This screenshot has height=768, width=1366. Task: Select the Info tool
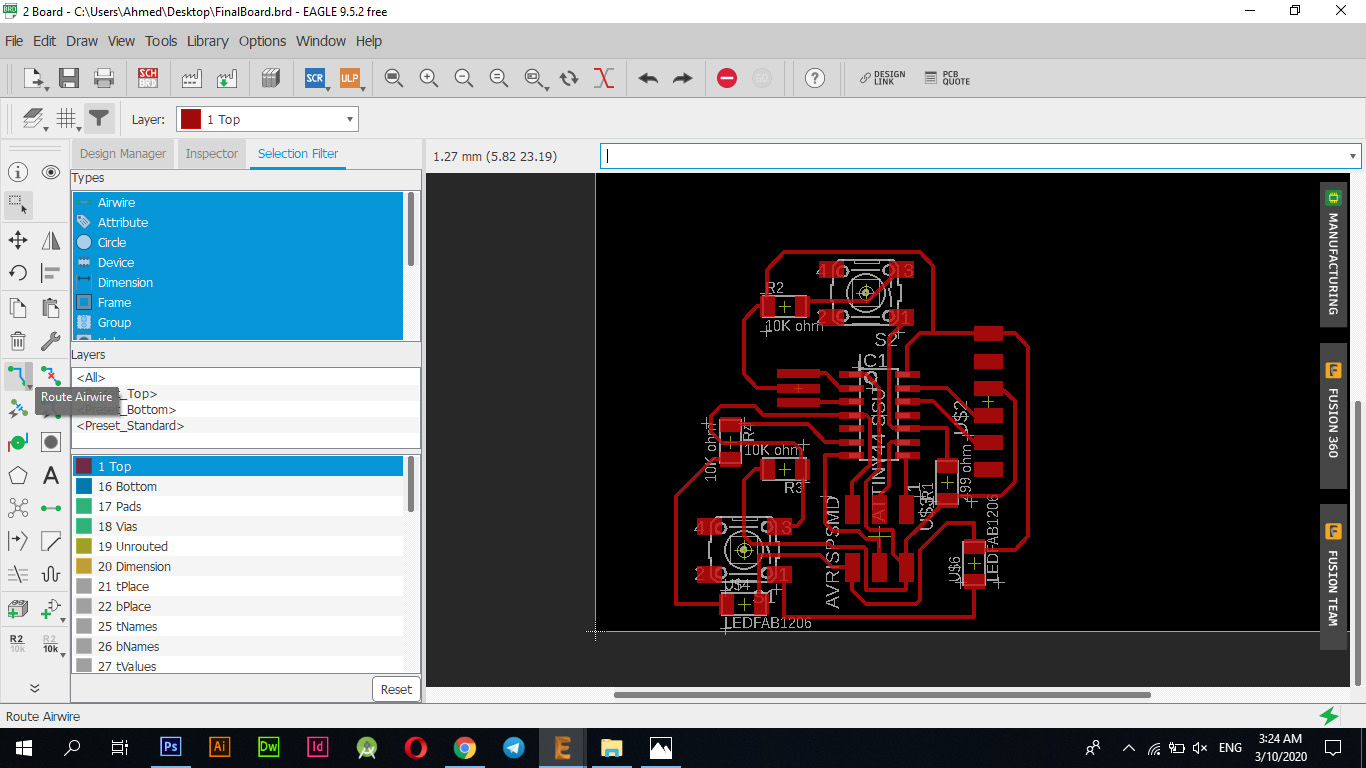coord(18,172)
